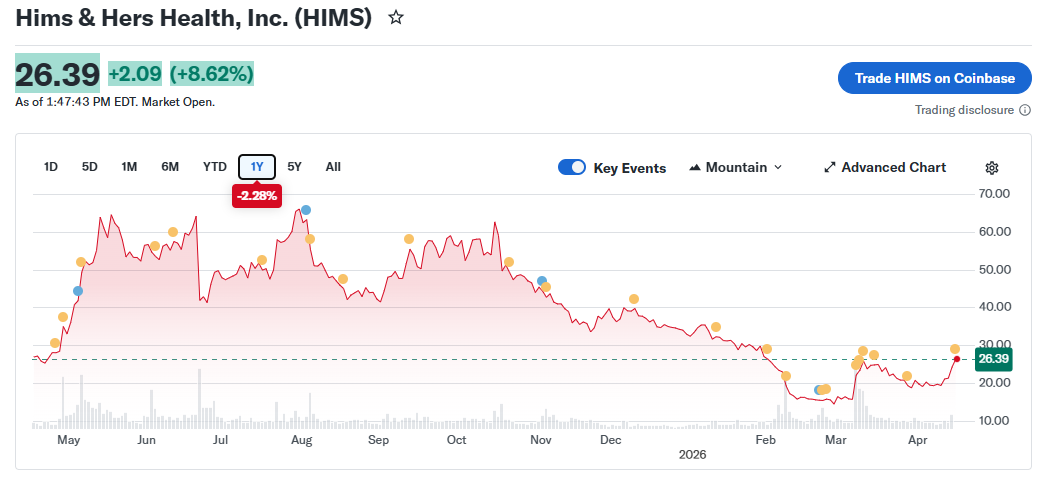Click the current price 26.39 headline
The image size is (1037, 478).
[x=58, y=75]
